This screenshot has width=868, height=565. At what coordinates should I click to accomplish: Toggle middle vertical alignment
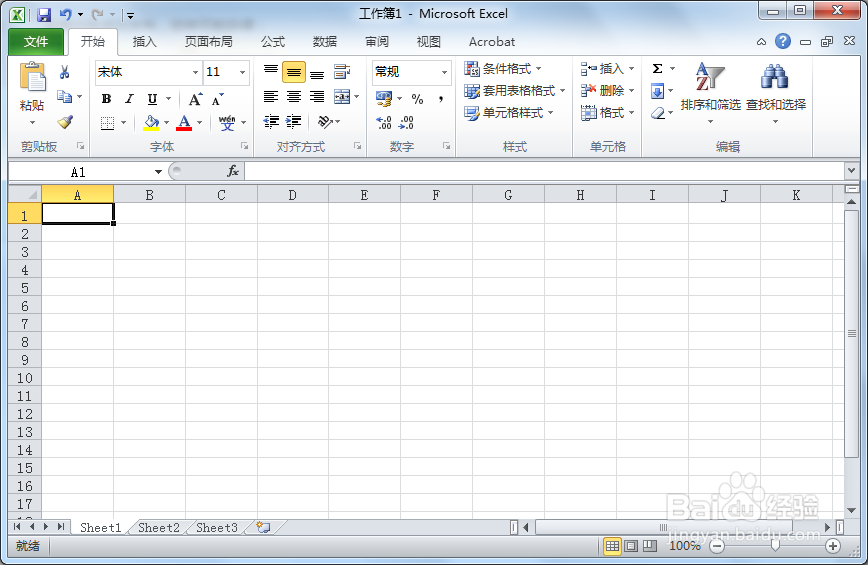click(293, 72)
